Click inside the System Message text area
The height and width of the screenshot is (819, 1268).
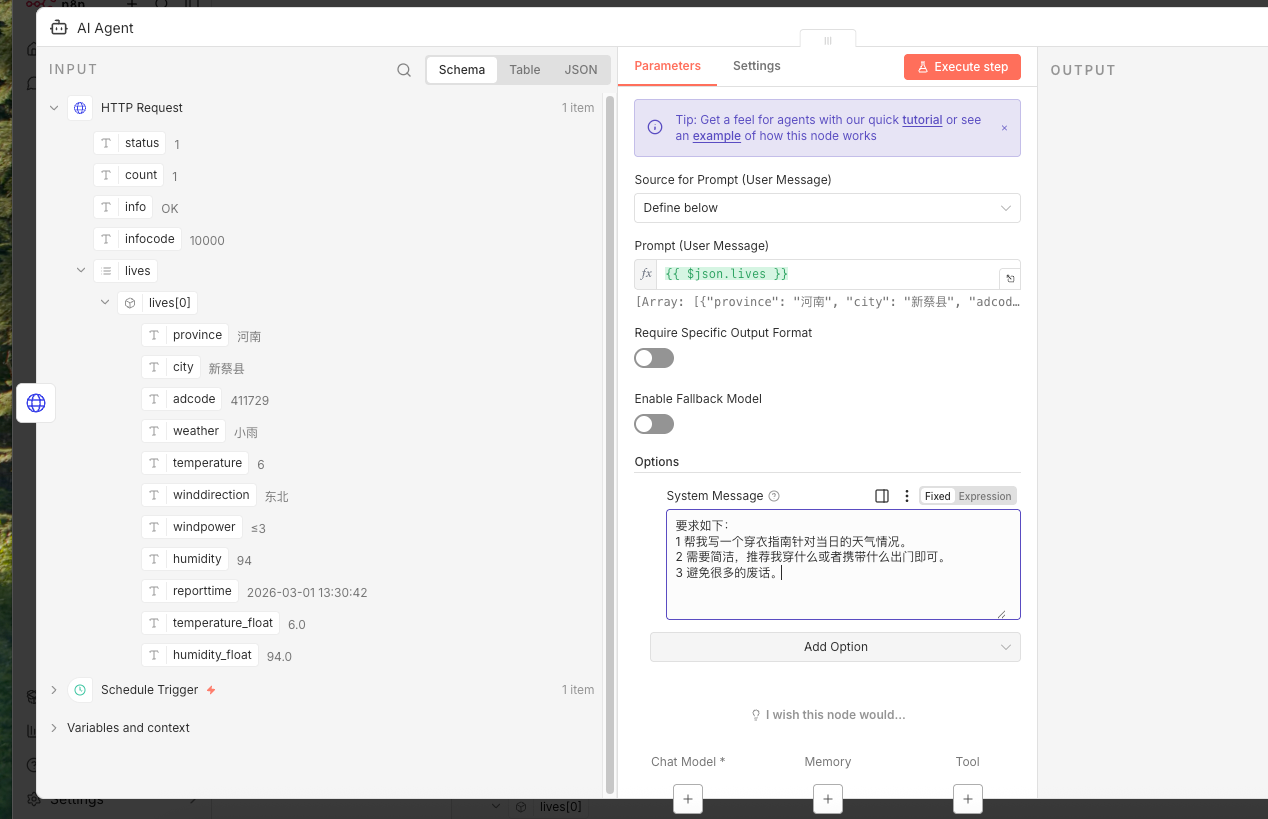tap(843, 565)
